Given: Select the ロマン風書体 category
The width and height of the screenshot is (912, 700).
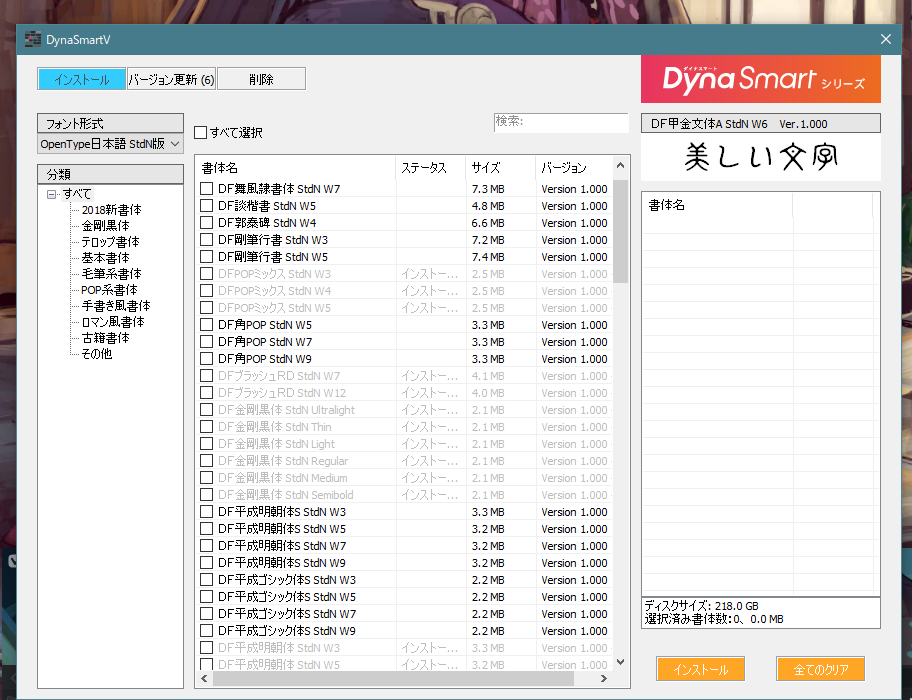Looking at the screenshot, I should pyautogui.click(x=113, y=322).
